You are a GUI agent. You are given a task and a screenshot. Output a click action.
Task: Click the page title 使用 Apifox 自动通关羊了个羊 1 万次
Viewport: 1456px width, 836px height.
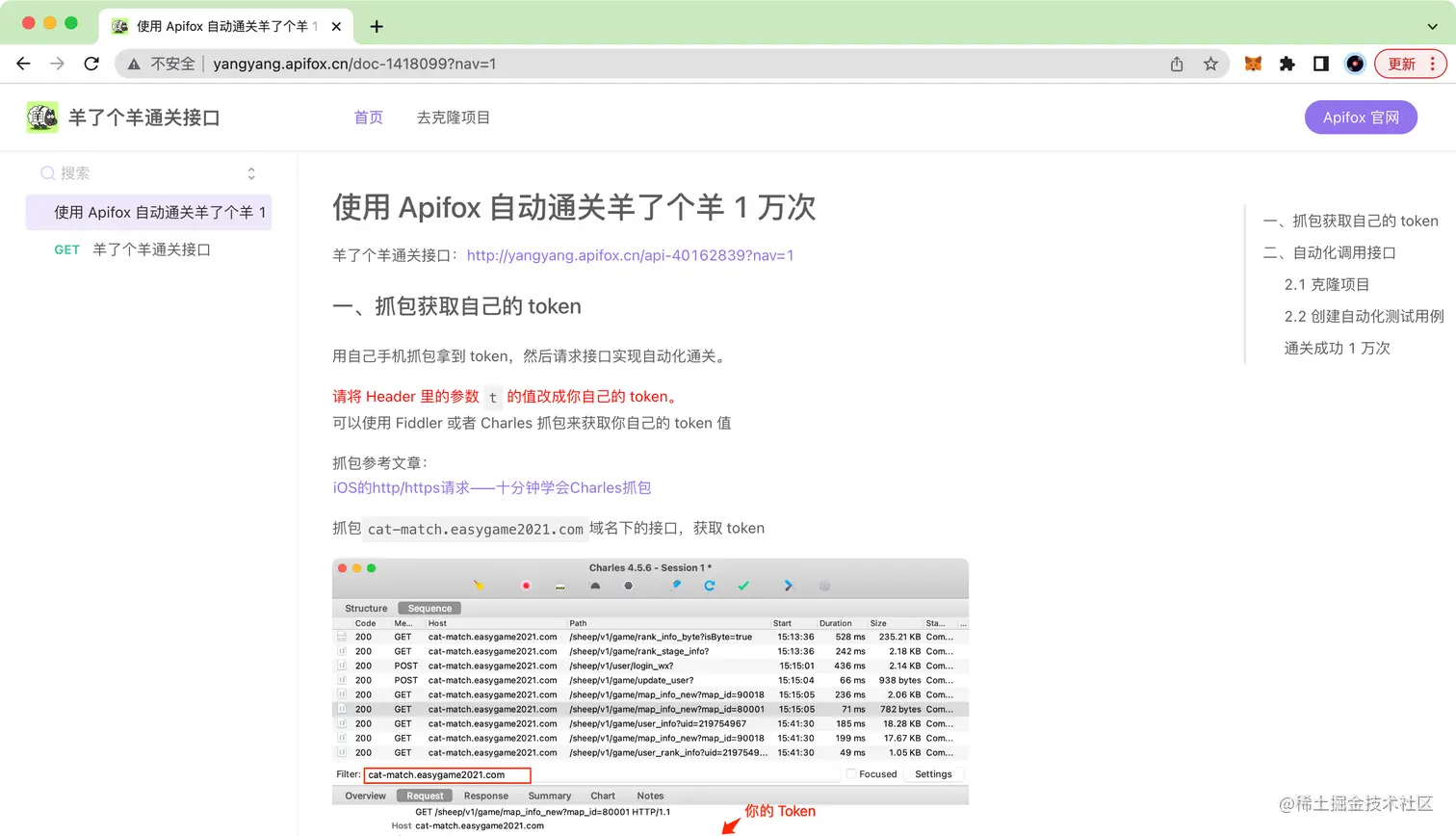(x=574, y=207)
